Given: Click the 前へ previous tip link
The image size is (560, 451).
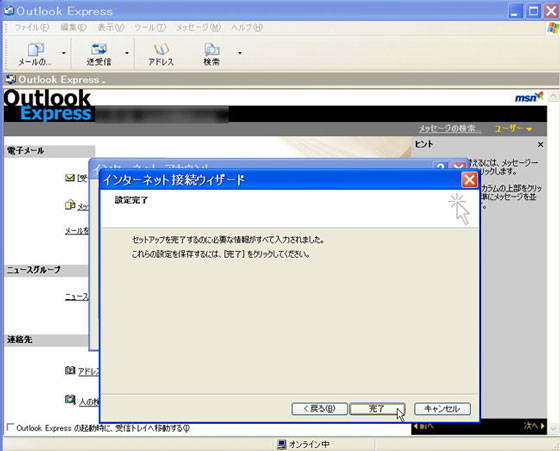Looking at the screenshot, I should pyautogui.click(x=424, y=426).
